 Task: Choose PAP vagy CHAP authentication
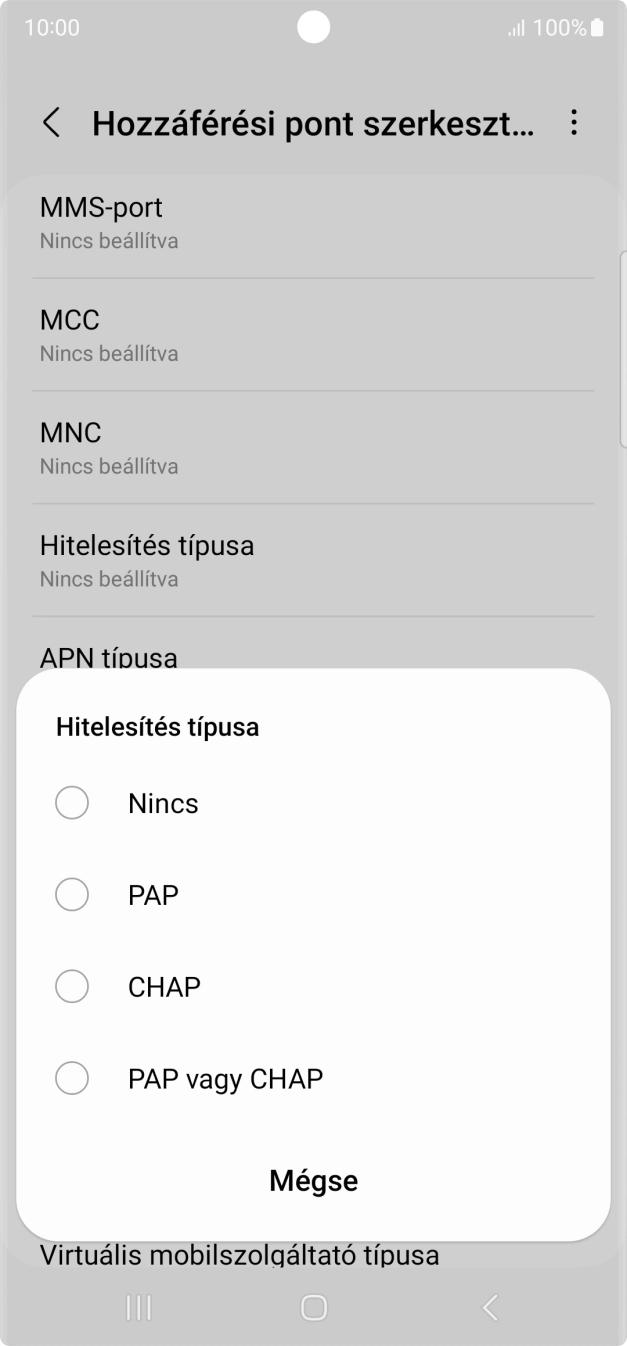[226, 1078]
